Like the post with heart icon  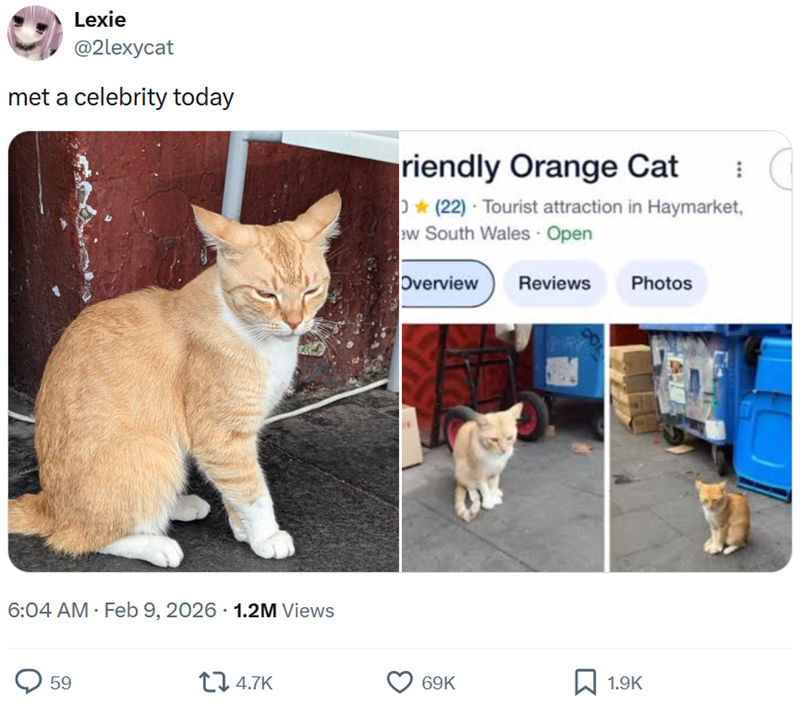point(400,682)
